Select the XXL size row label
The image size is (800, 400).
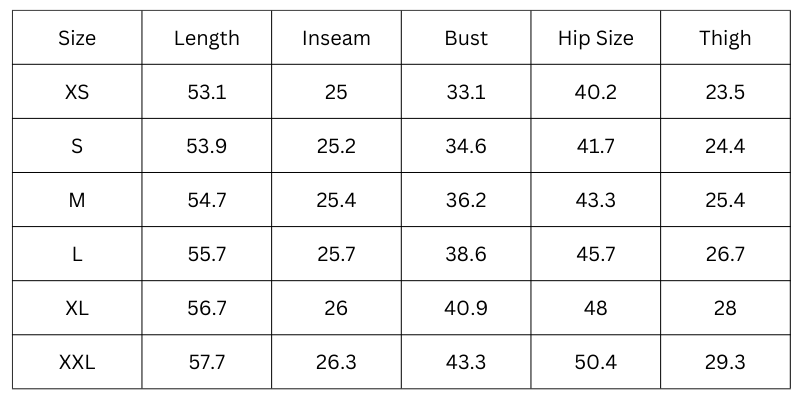click(x=77, y=362)
